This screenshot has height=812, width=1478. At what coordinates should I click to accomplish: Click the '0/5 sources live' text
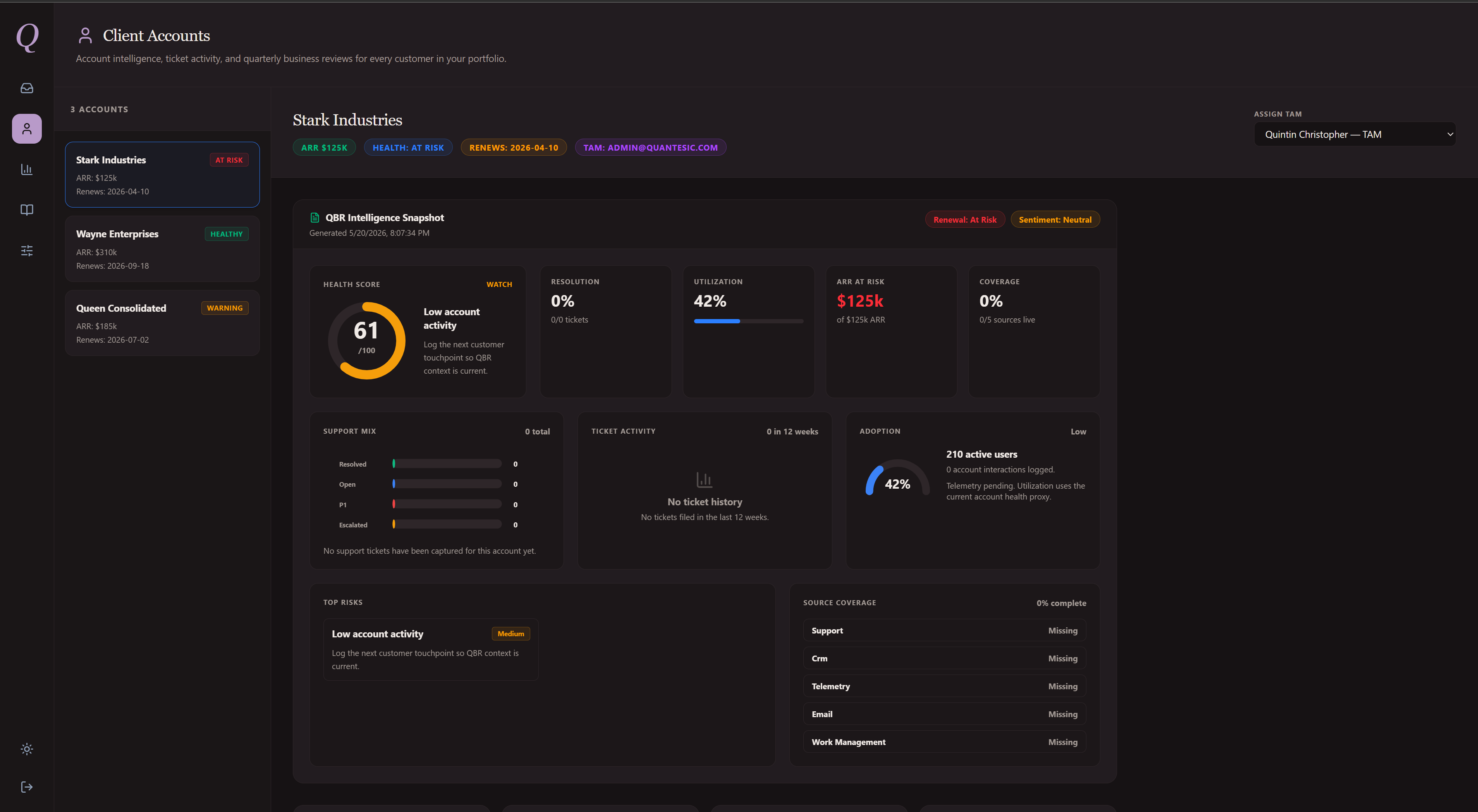pyautogui.click(x=1007, y=320)
